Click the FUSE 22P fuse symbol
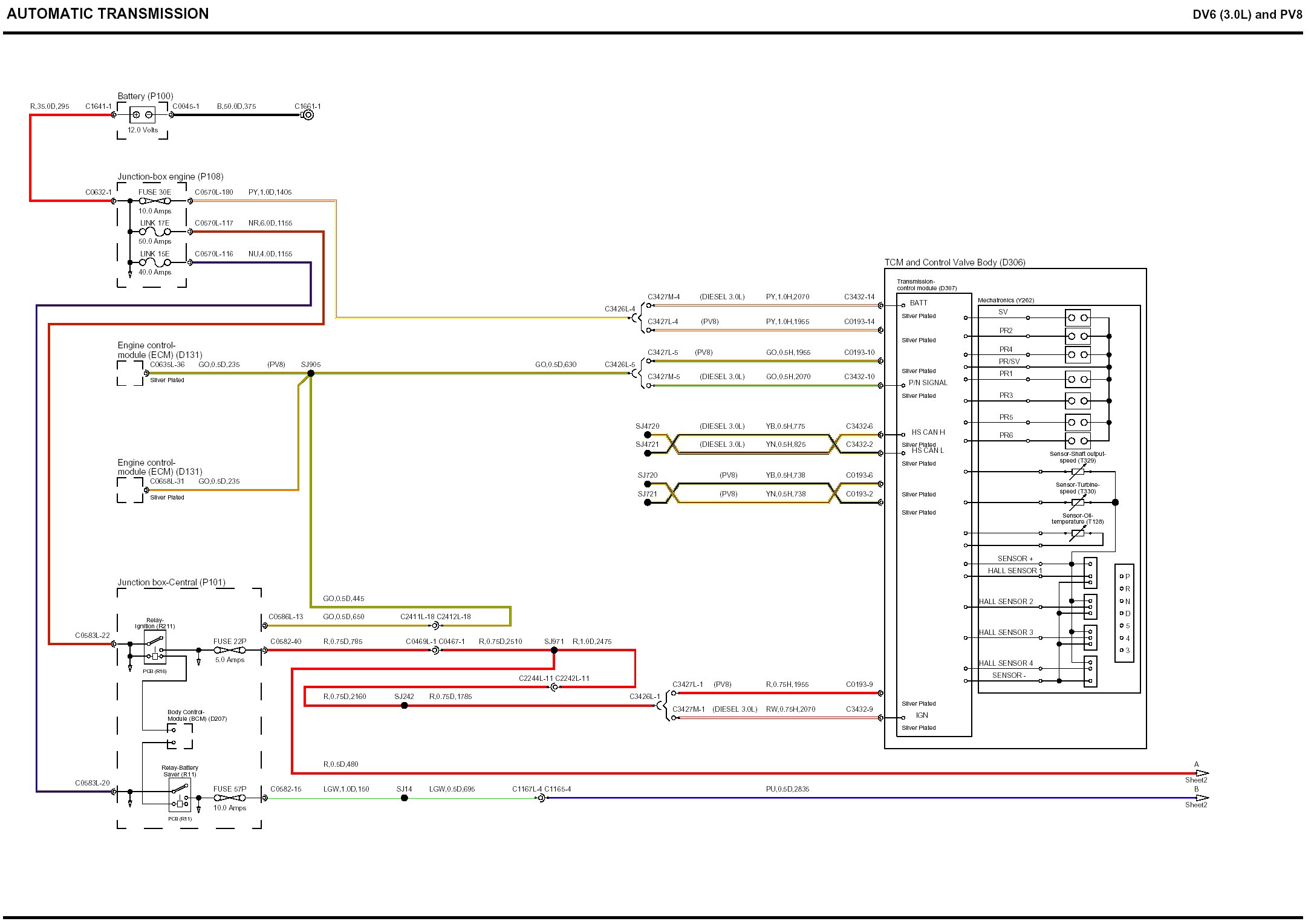The width and height of the screenshot is (1314, 924). click(x=230, y=650)
